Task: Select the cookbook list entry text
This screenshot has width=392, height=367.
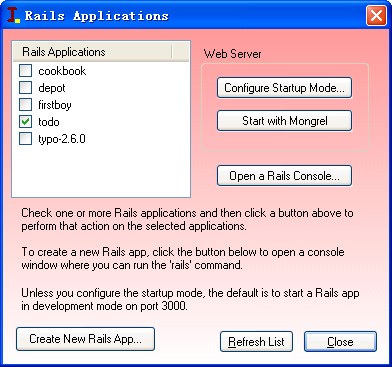Action: 62,71
